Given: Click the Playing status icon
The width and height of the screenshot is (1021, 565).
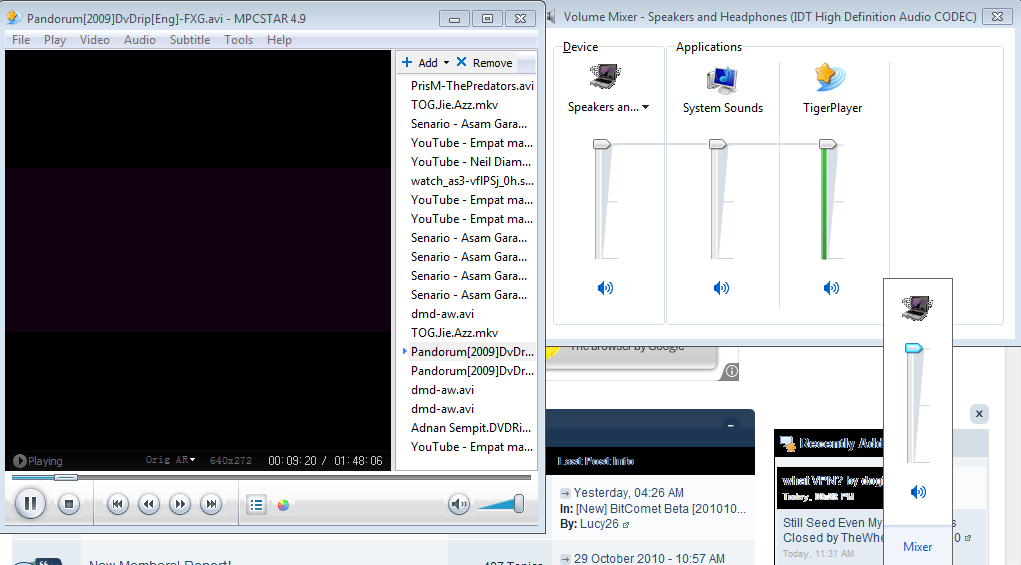Looking at the screenshot, I should point(20,461).
